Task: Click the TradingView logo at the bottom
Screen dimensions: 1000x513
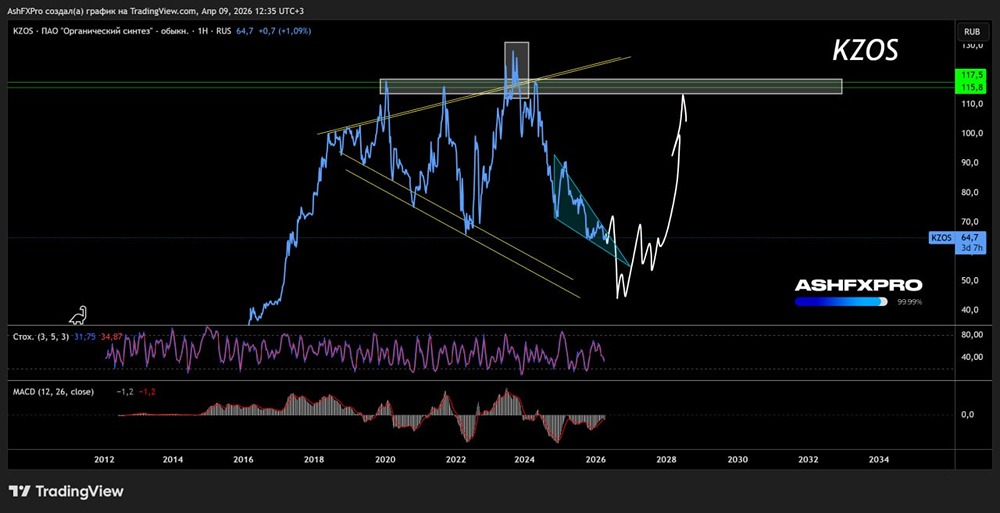Action: click(x=66, y=491)
